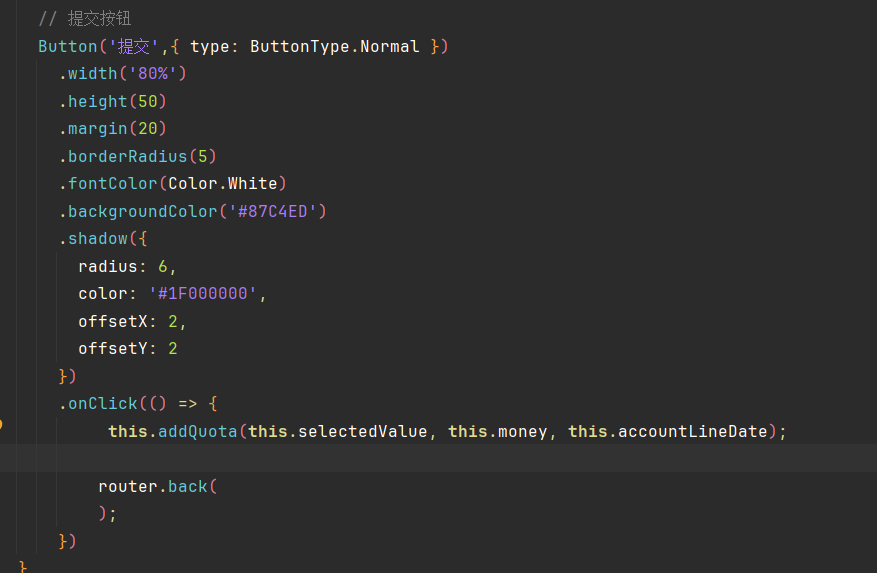The width and height of the screenshot is (877, 573).
Task: Click the '.height(50)' line
Action: 113,101
